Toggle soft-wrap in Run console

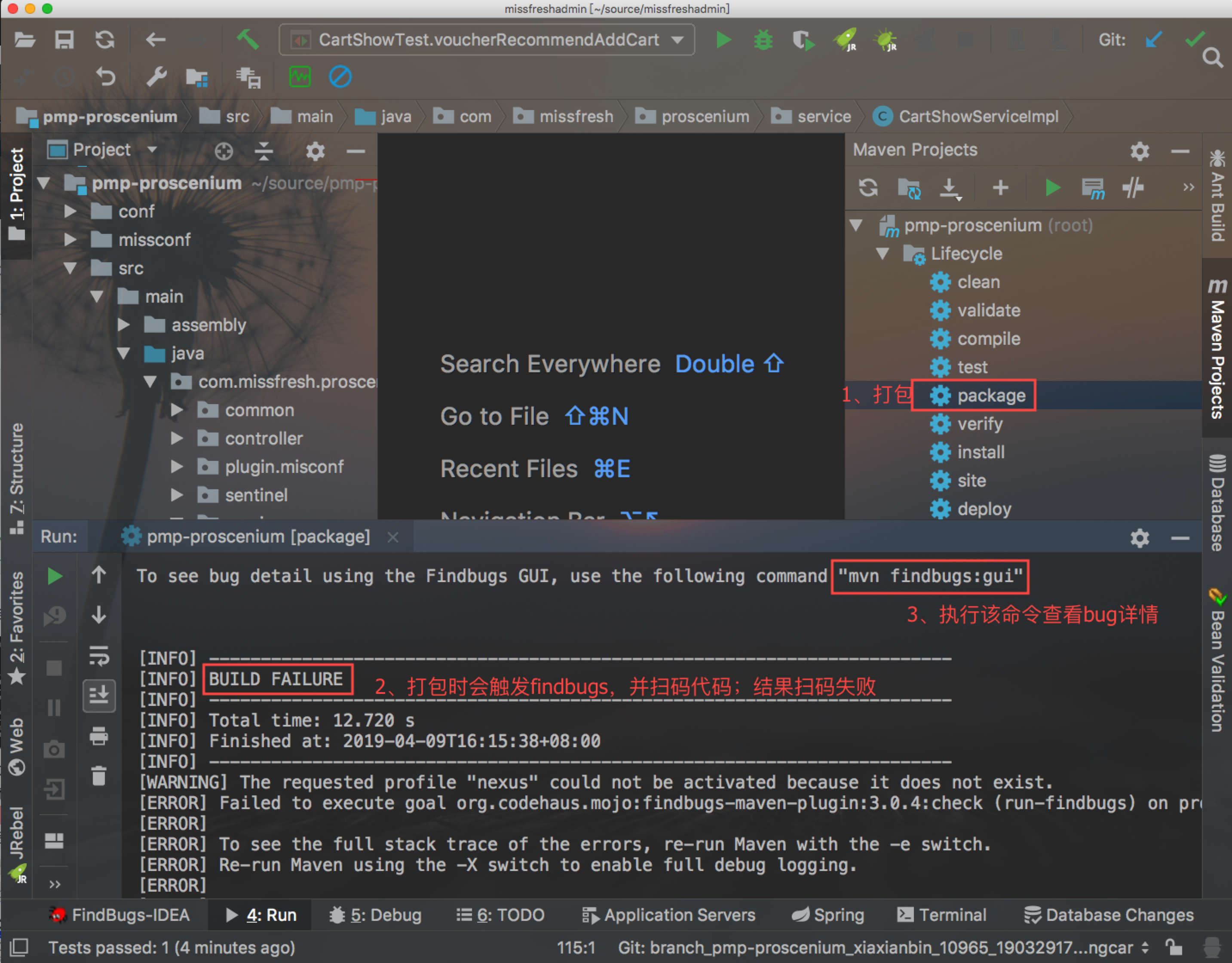99,656
